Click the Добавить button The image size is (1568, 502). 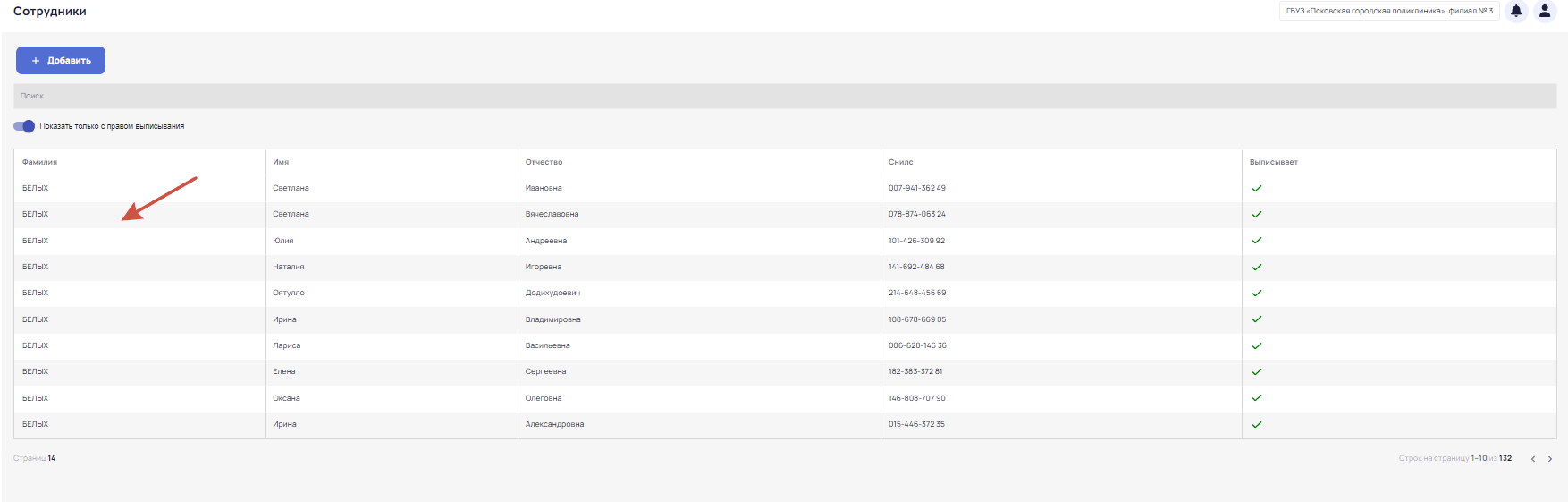61,60
